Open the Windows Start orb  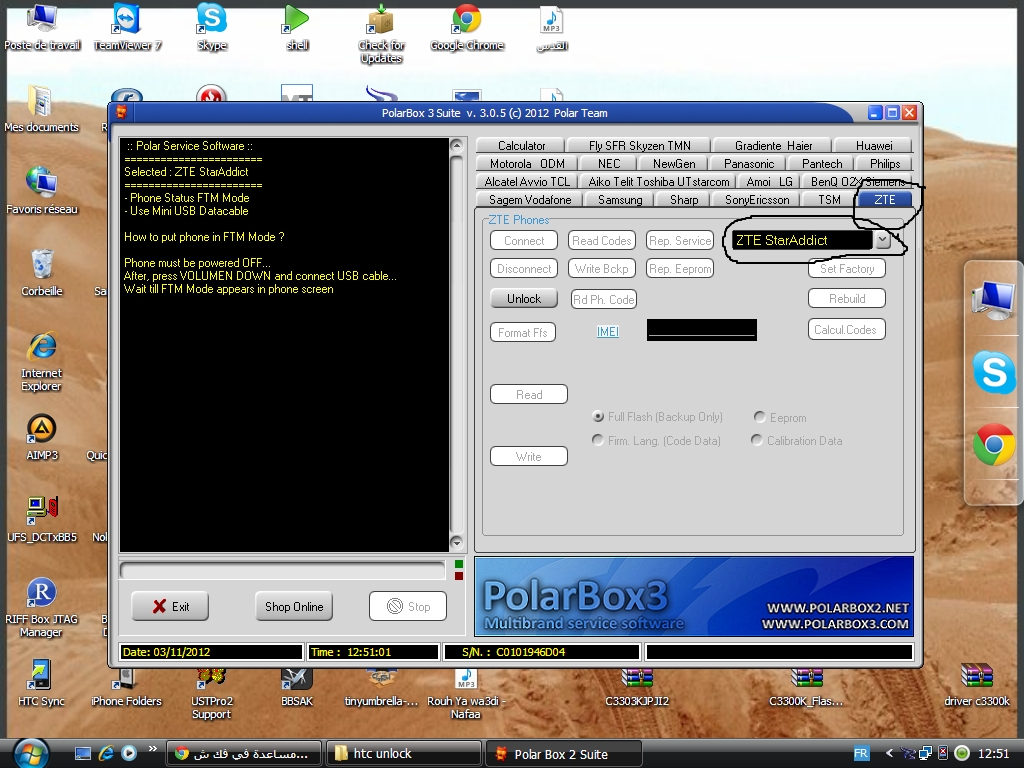click(x=31, y=754)
